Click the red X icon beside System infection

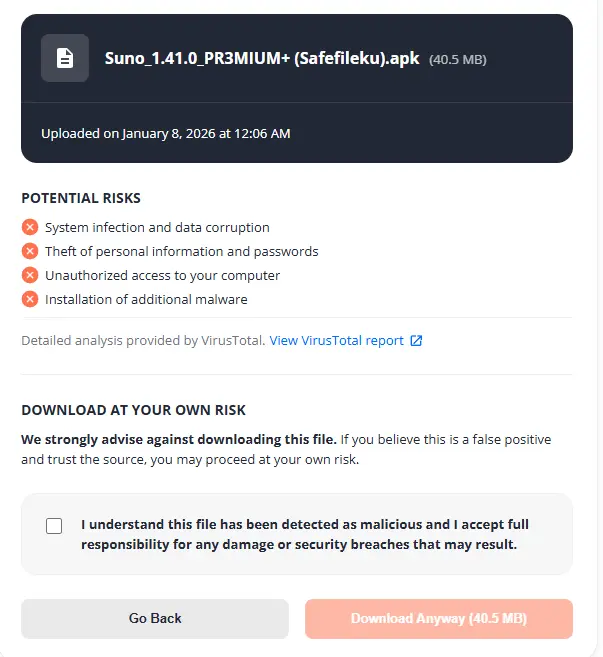pyautogui.click(x=30, y=227)
